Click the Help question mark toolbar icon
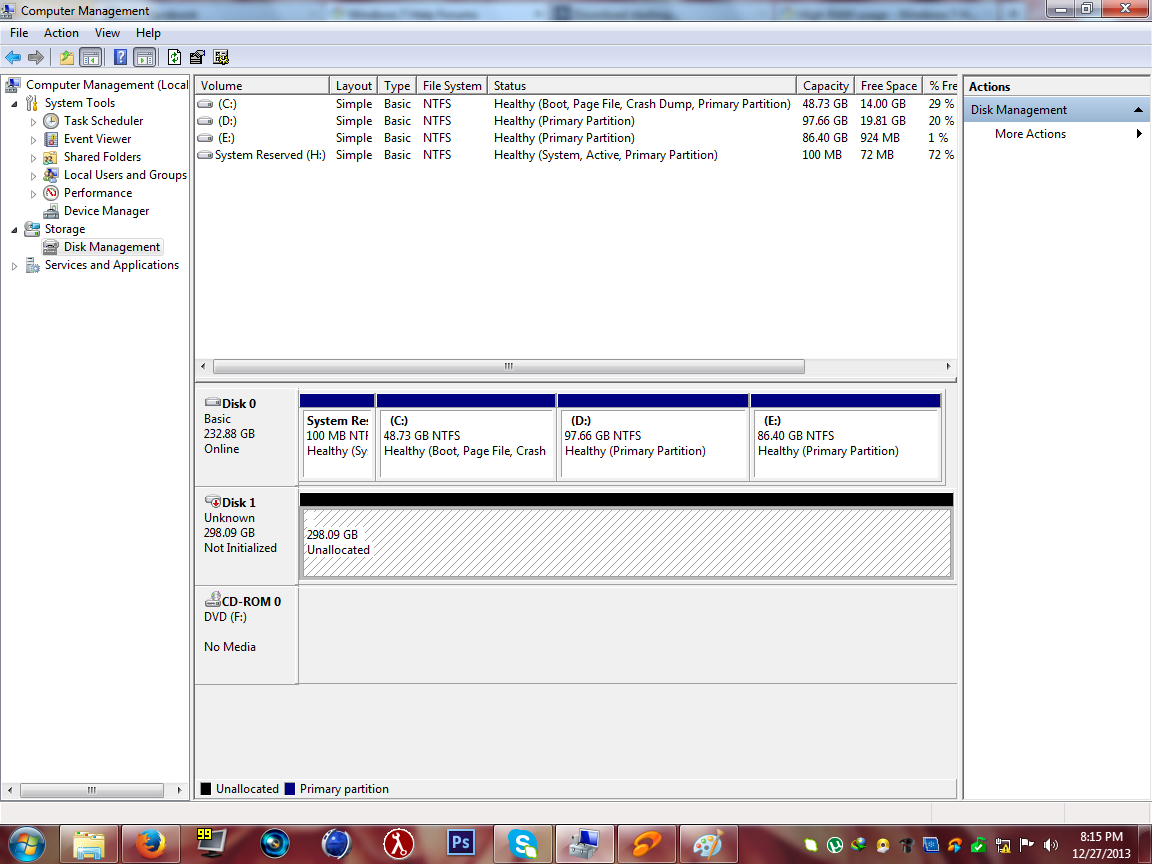 (x=120, y=57)
